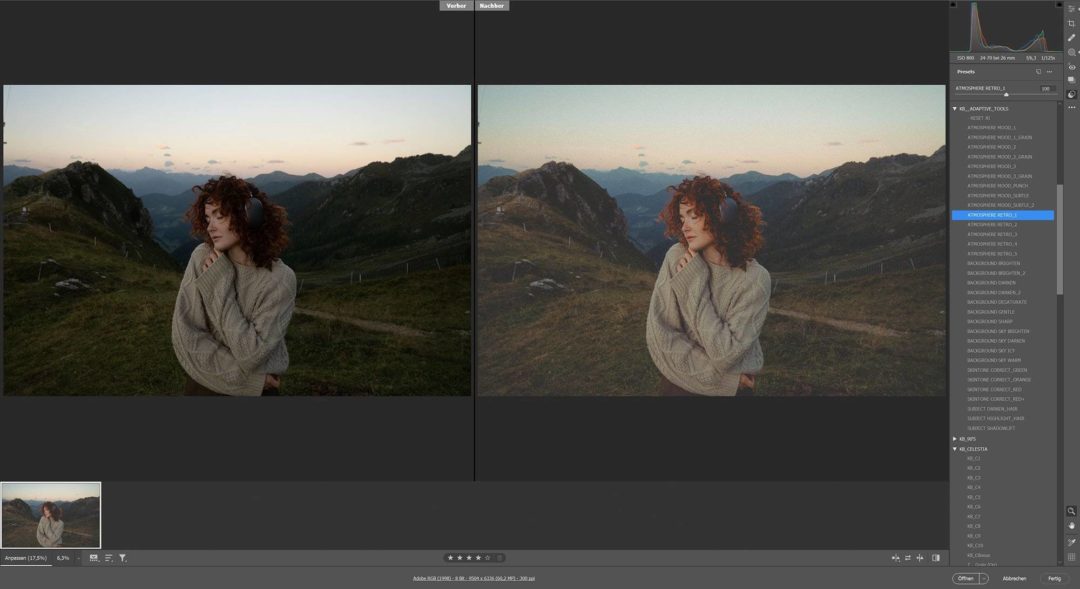Collapse the KB_ADAPTIVE_TOOLS preset group
This screenshot has width=1080, height=589.
tap(957, 107)
